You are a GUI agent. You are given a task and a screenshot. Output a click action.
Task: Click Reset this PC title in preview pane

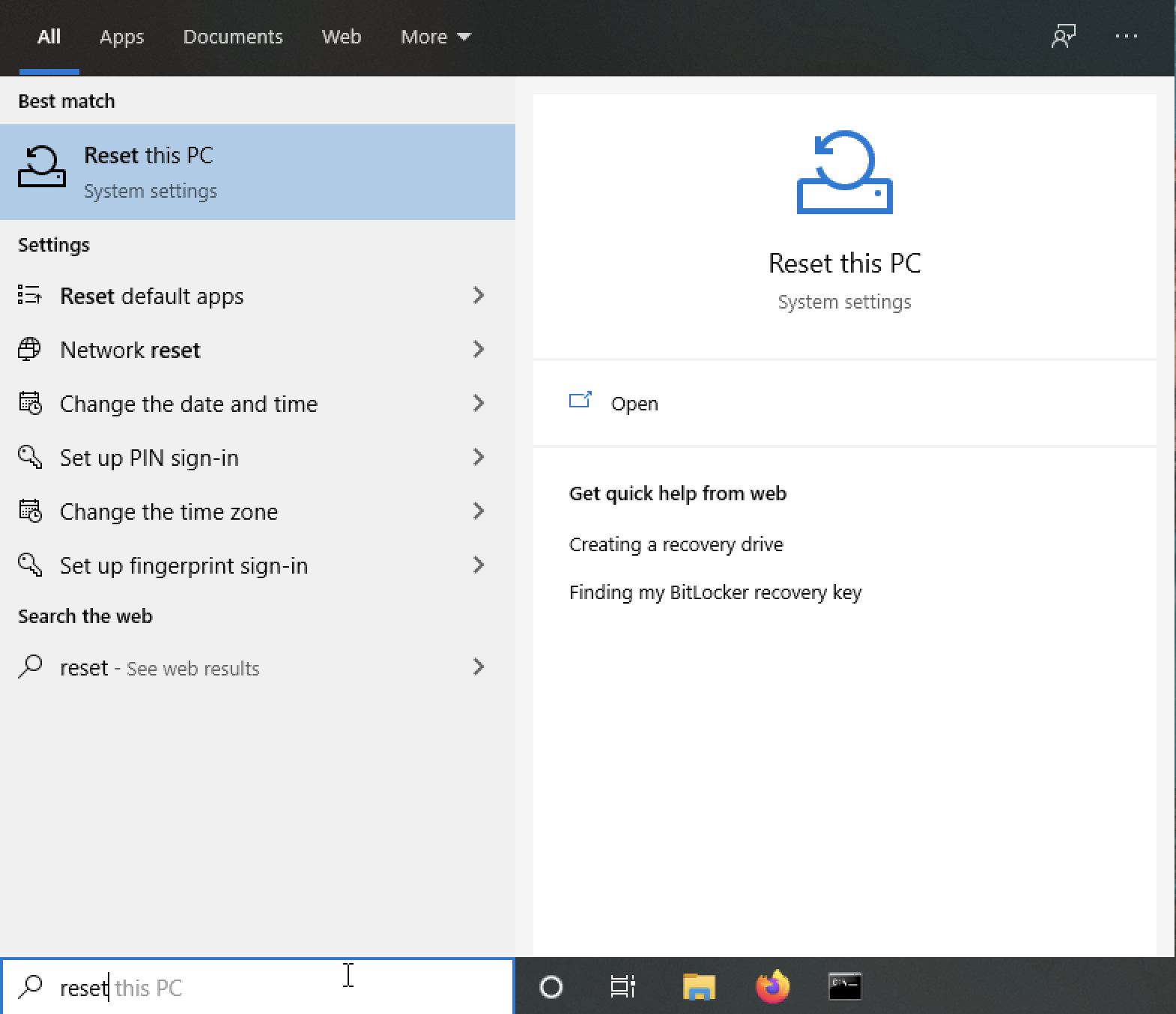845,264
